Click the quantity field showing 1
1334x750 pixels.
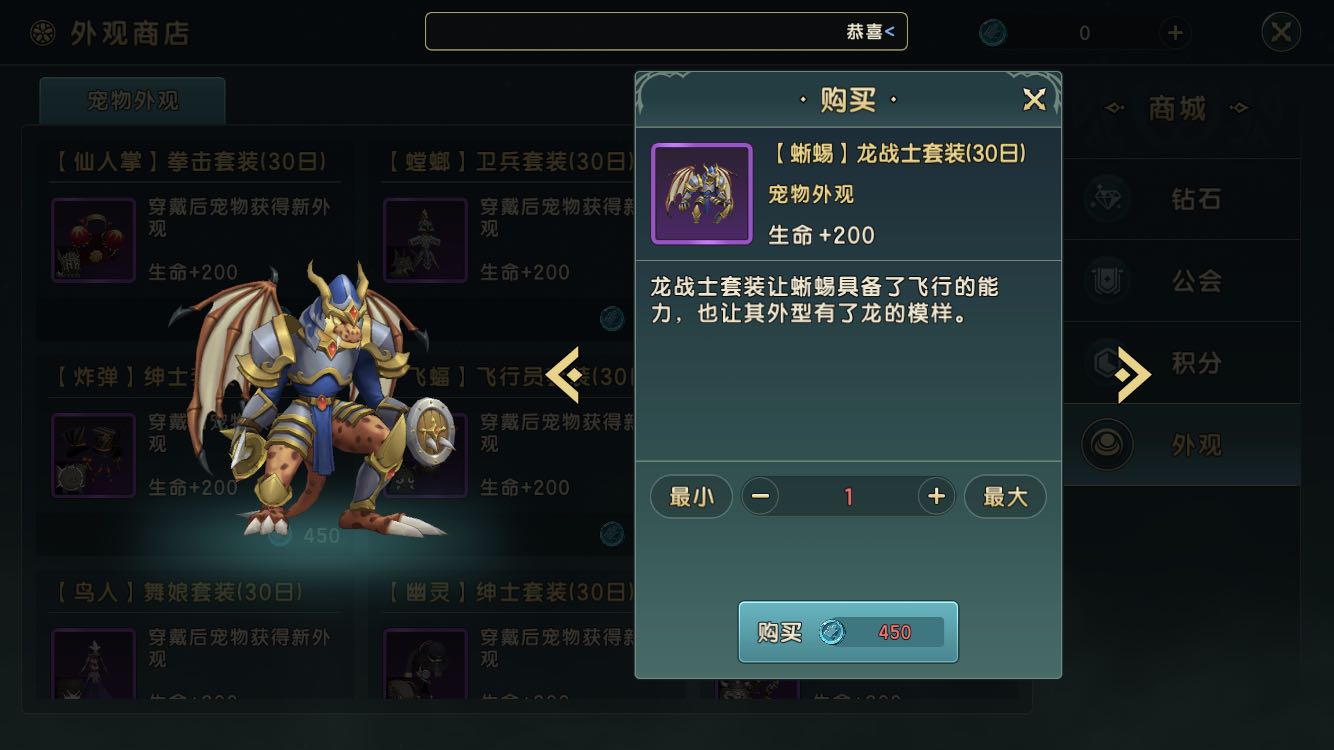point(848,496)
